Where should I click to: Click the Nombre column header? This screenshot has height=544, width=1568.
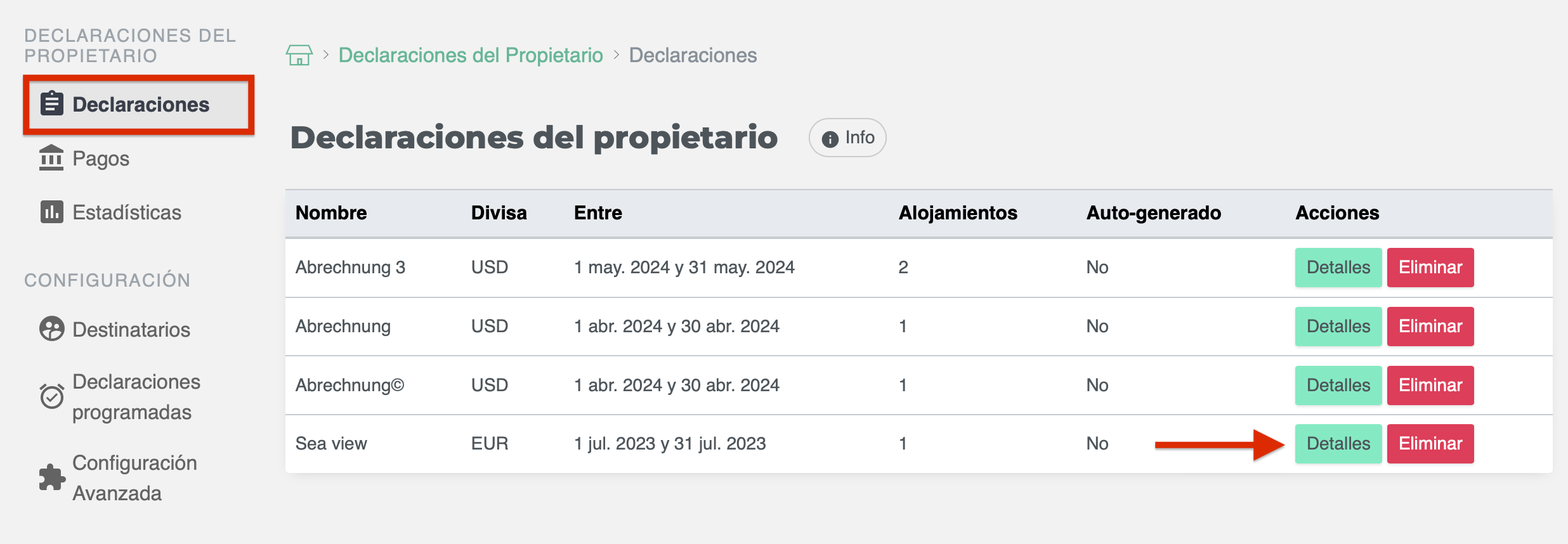[x=331, y=213]
